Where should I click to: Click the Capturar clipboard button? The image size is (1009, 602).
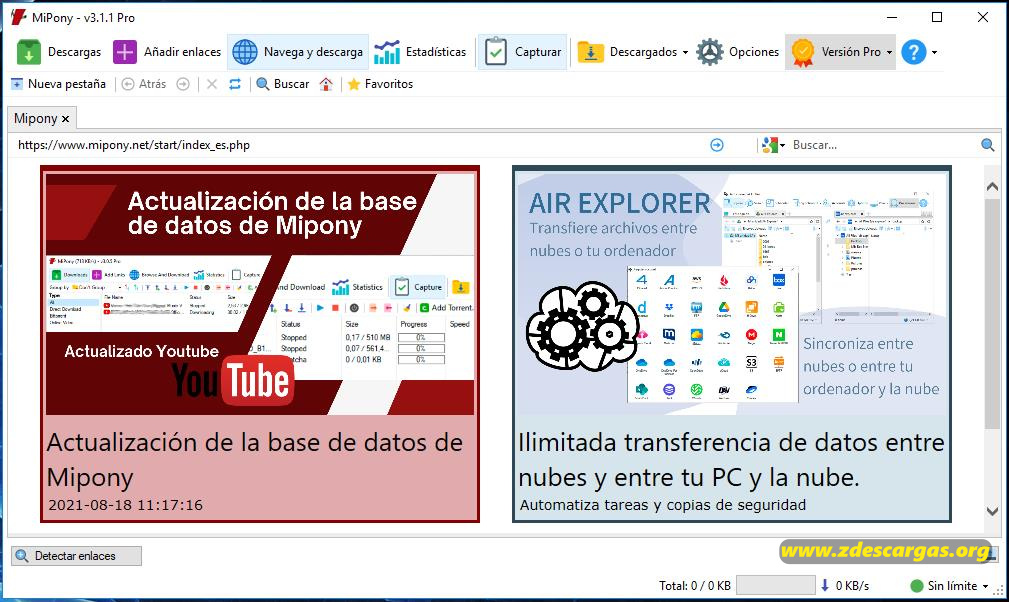click(523, 52)
